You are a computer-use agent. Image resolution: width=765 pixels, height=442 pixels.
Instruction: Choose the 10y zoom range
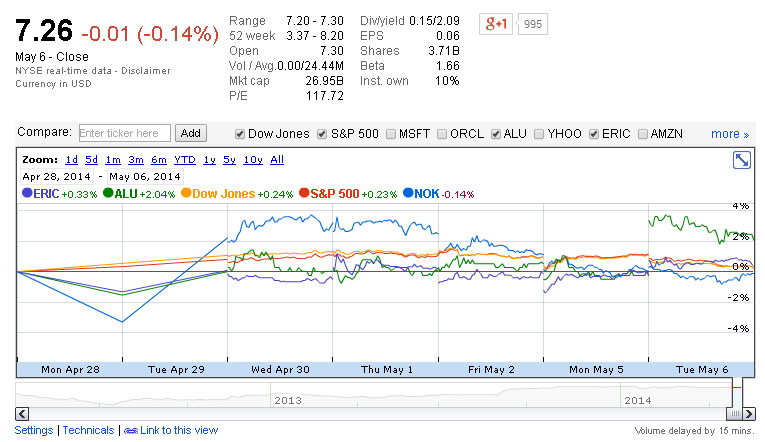point(253,160)
